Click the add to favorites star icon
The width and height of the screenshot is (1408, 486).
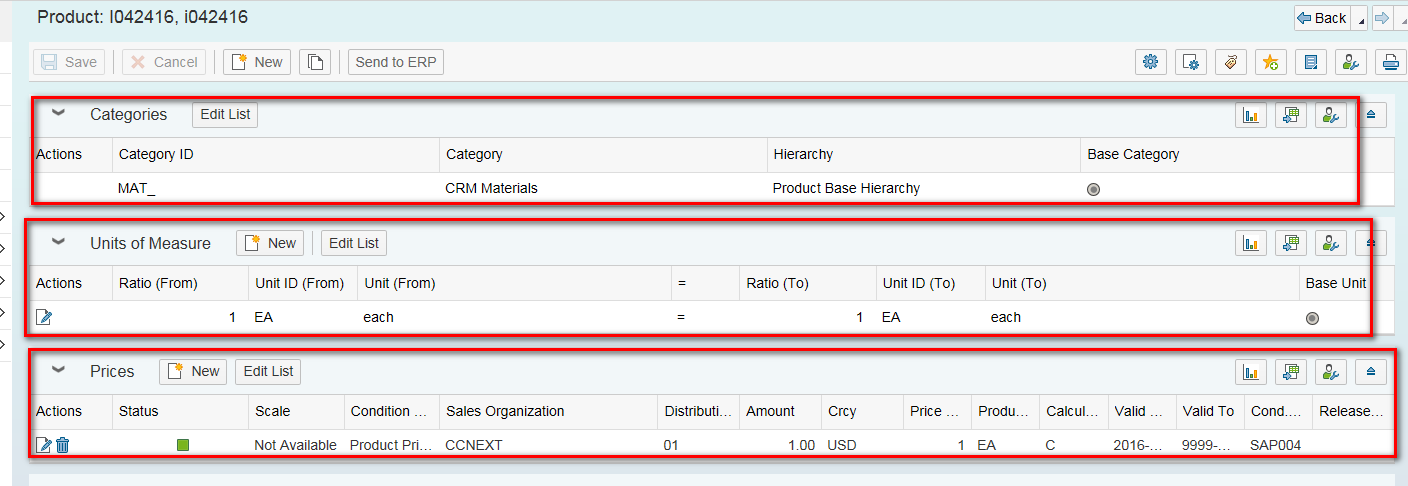[1270, 62]
